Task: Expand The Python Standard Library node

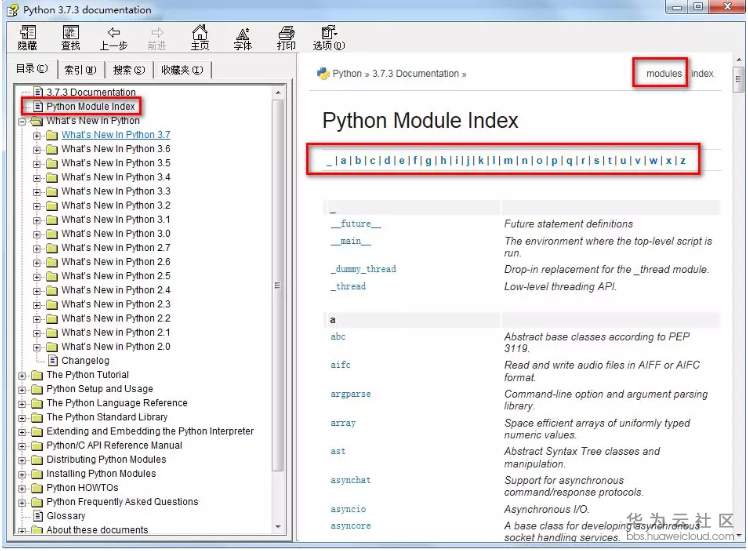Action: [x=22, y=418]
